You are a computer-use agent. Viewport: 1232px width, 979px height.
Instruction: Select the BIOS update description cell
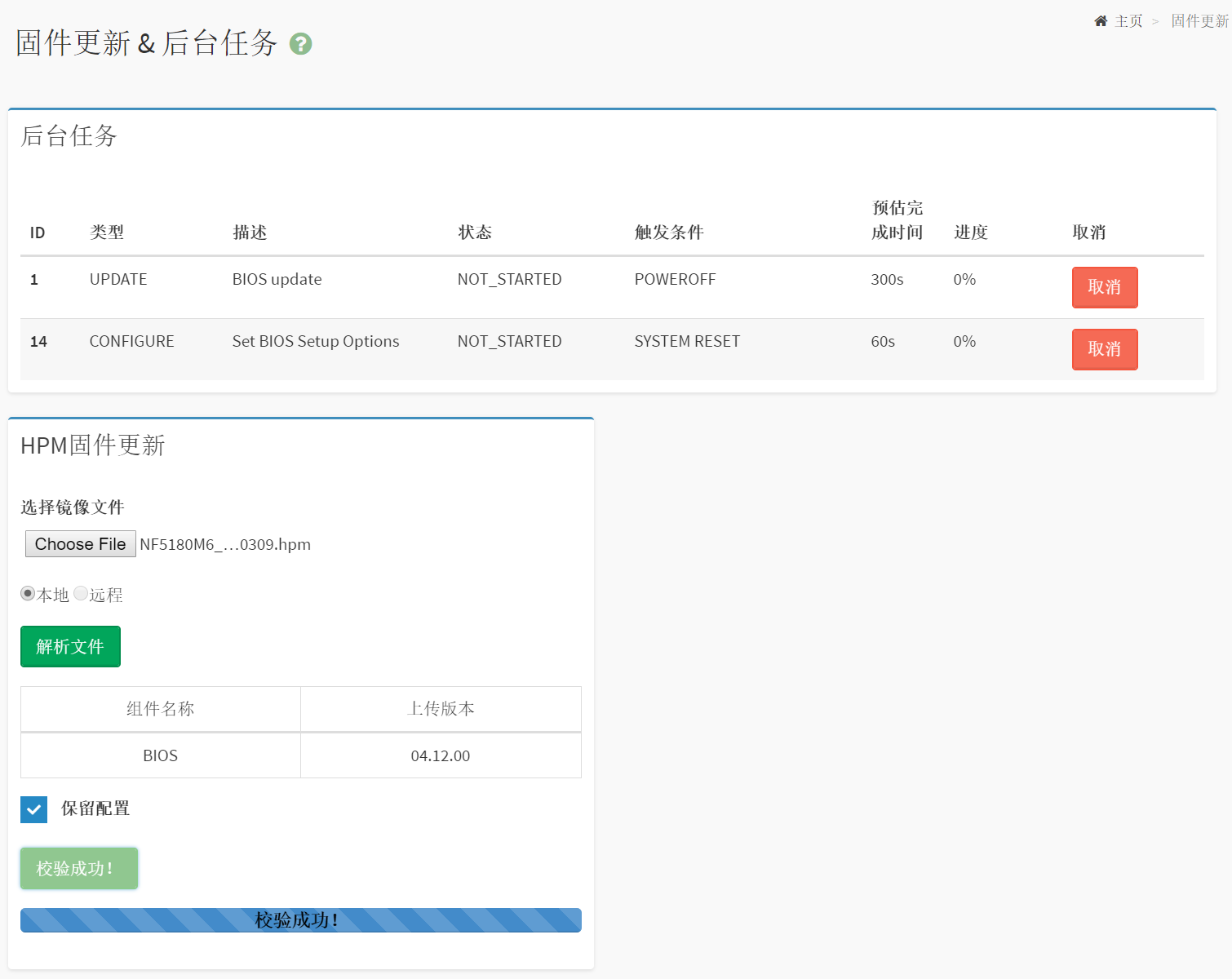[x=277, y=280]
